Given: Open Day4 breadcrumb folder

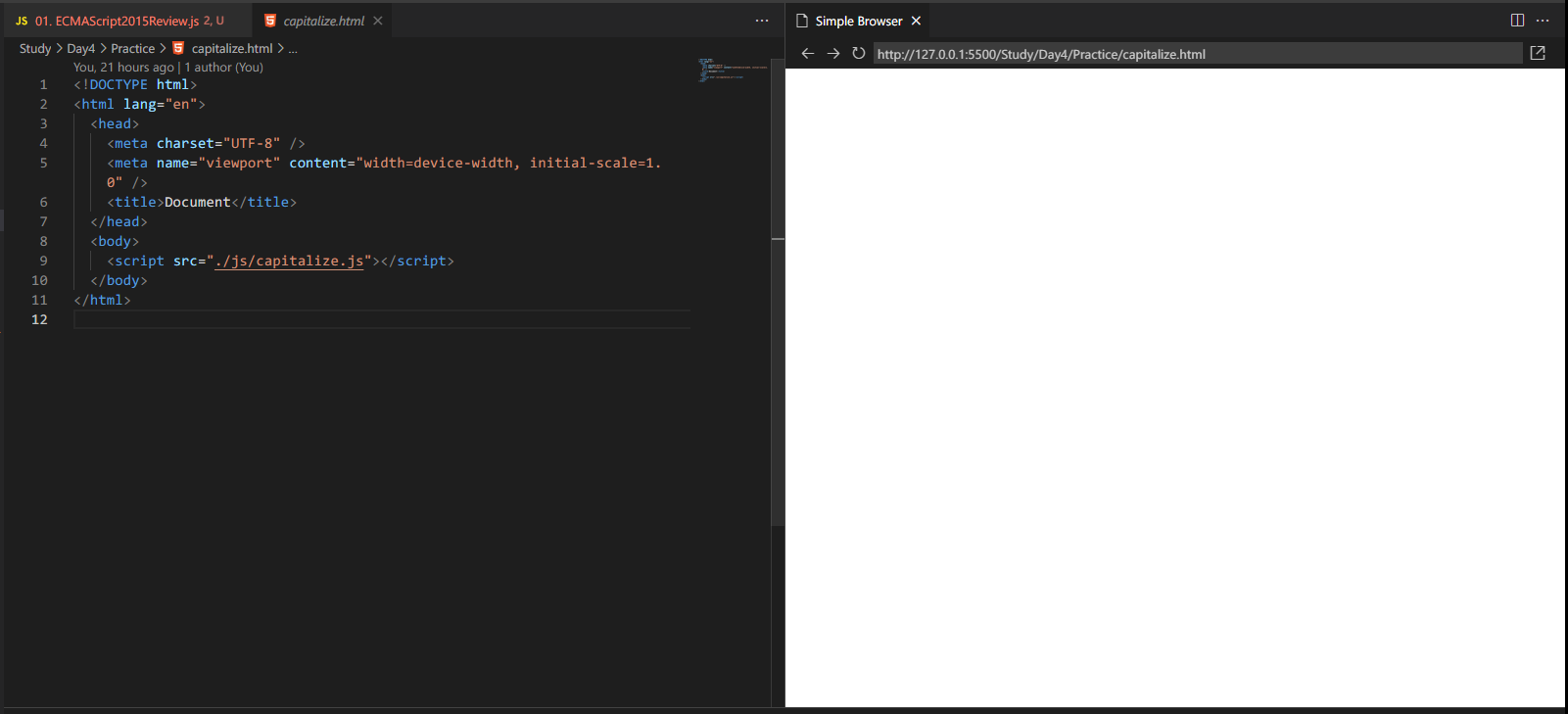Looking at the screenshot, I should click(80, 48).
